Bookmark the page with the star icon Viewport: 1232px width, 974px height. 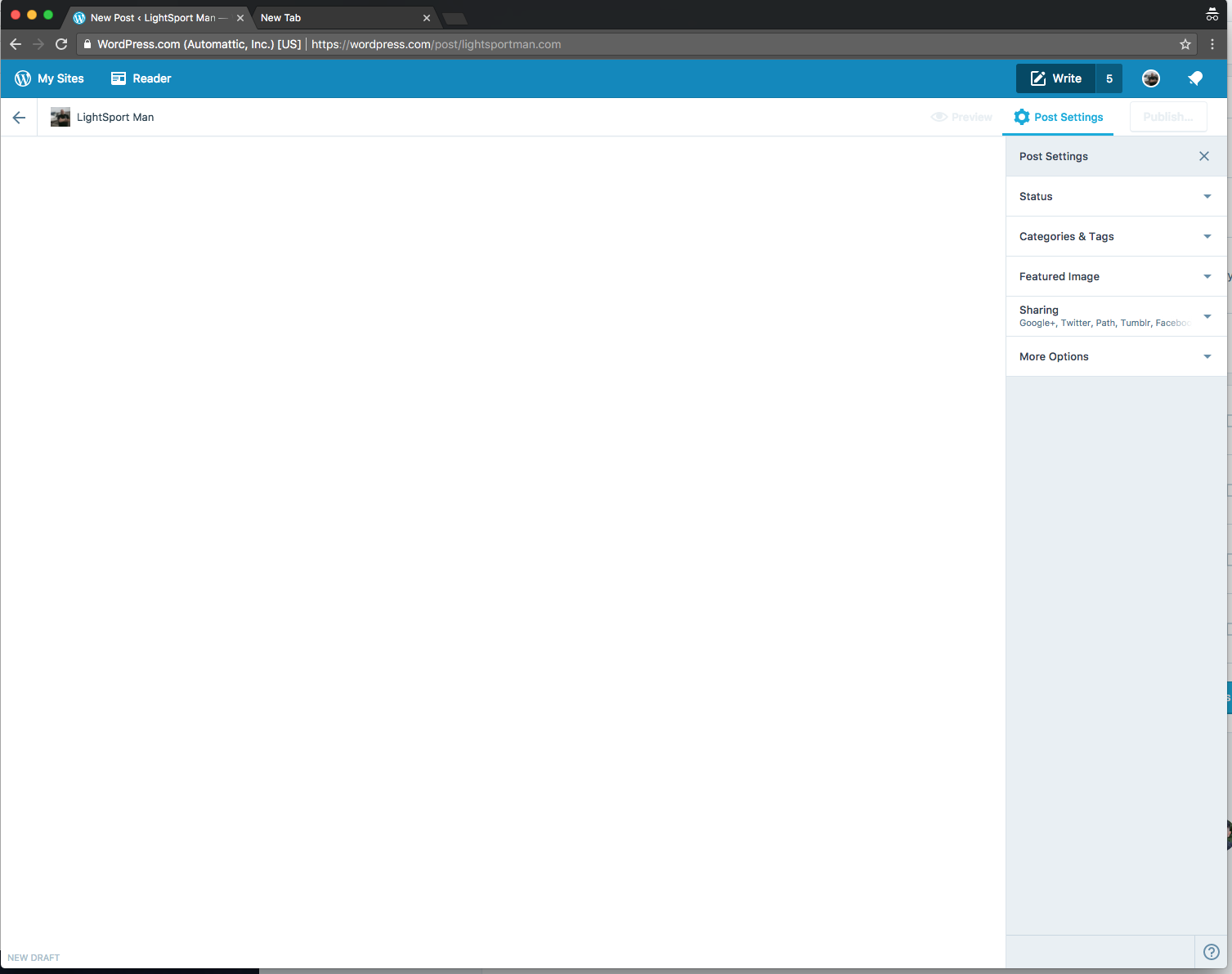click(1185, 44)
